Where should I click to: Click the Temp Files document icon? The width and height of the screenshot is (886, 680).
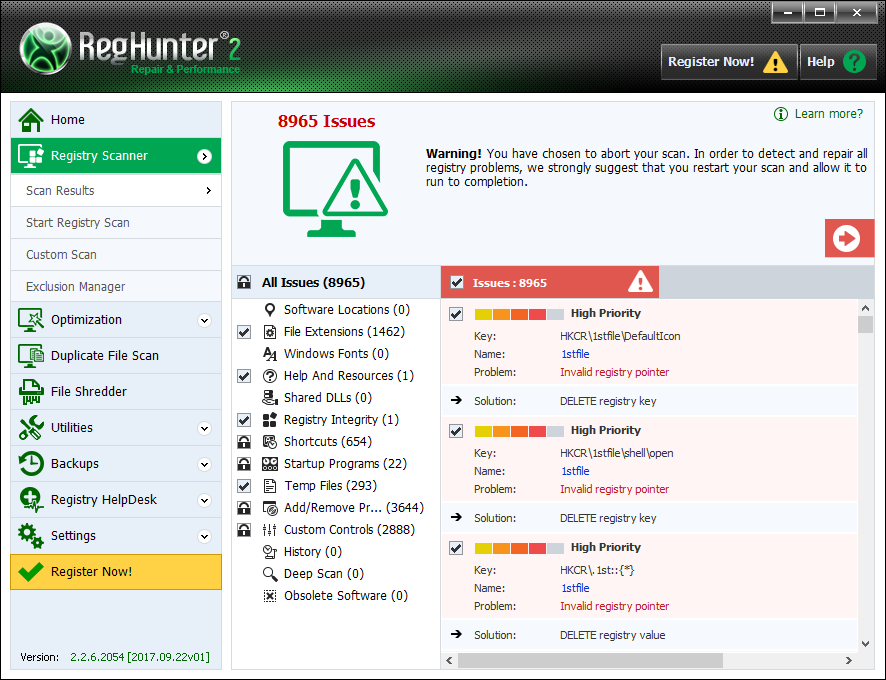click(x=270, y=486)
